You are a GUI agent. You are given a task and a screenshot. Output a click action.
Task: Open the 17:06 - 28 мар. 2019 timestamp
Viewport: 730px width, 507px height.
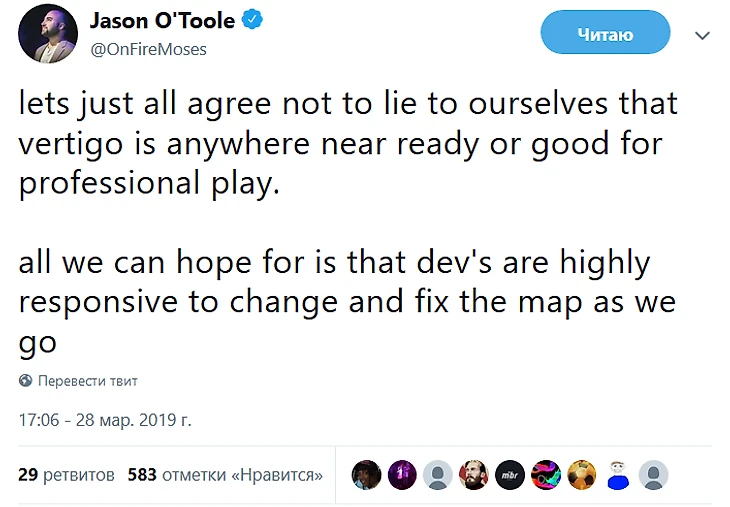(x=105, y=420)
